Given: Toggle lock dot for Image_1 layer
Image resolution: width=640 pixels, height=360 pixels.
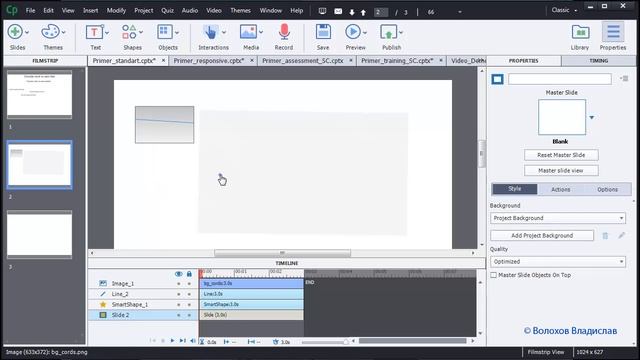Looking at the screenshot, I should pyautogui.click(x=189, y=284).
